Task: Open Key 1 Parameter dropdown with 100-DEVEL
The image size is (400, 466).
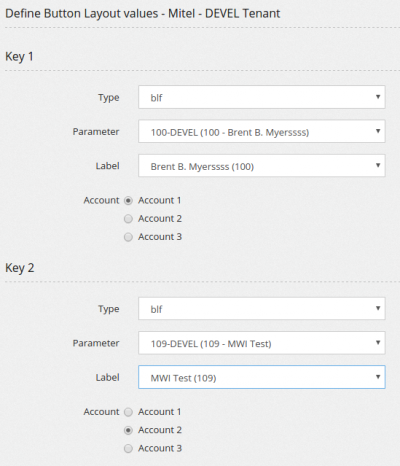Action: point(262,131)
